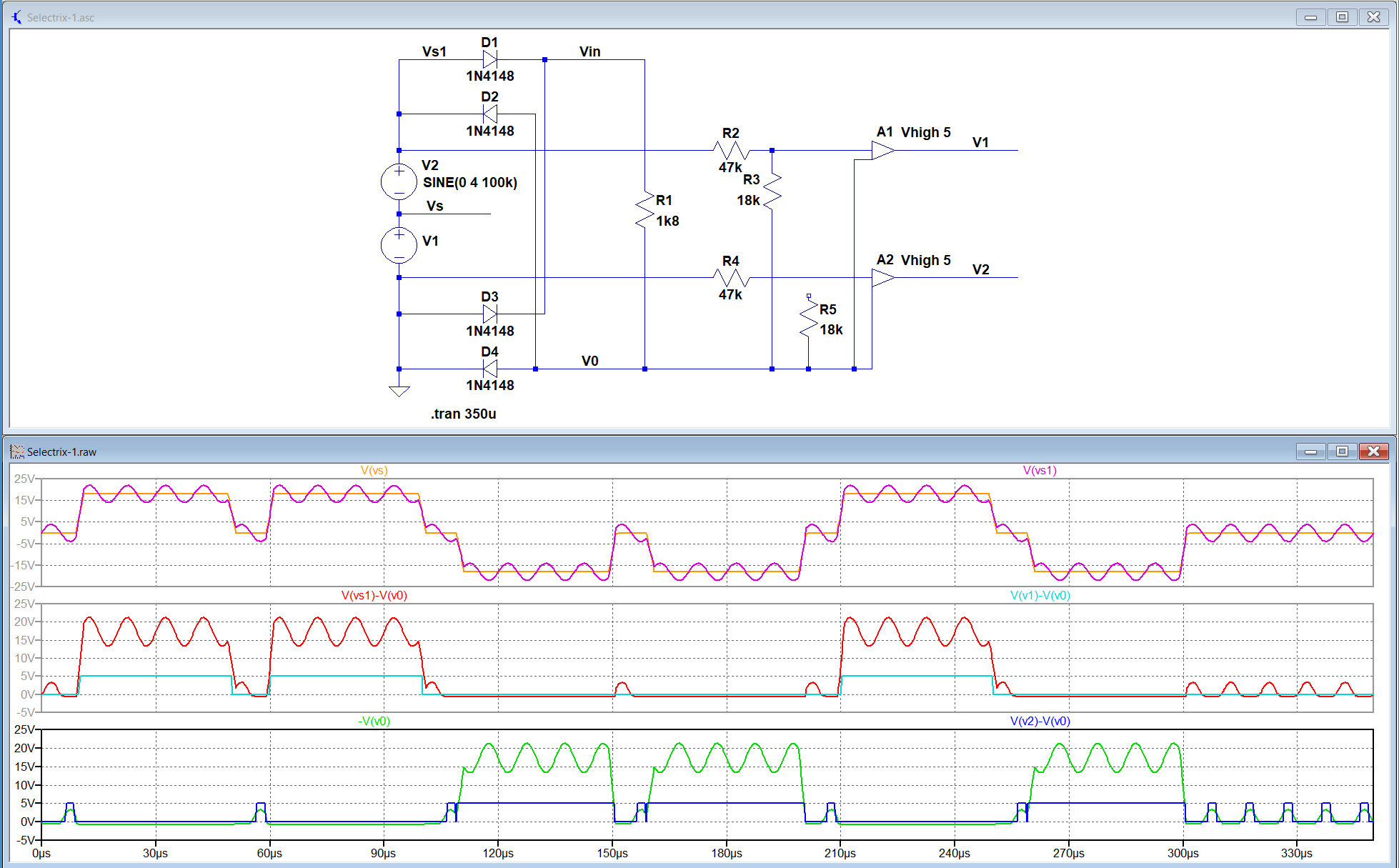Click the Selectrix-1.raw window title text
Screen dimensions: 1399x868
tap(61, 452)
